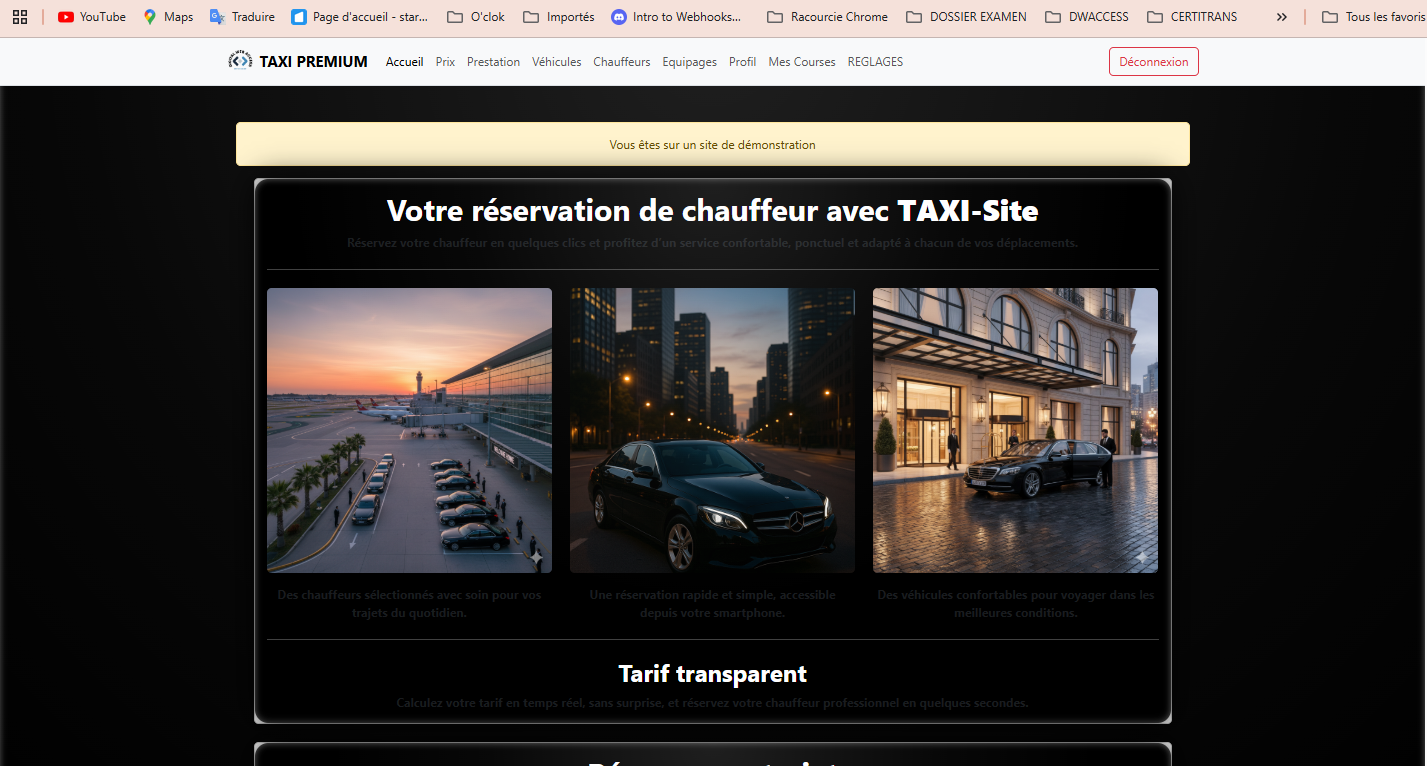Open the Importés bookmarks folder
This screenshot has width=1427, height=766.
558,16
